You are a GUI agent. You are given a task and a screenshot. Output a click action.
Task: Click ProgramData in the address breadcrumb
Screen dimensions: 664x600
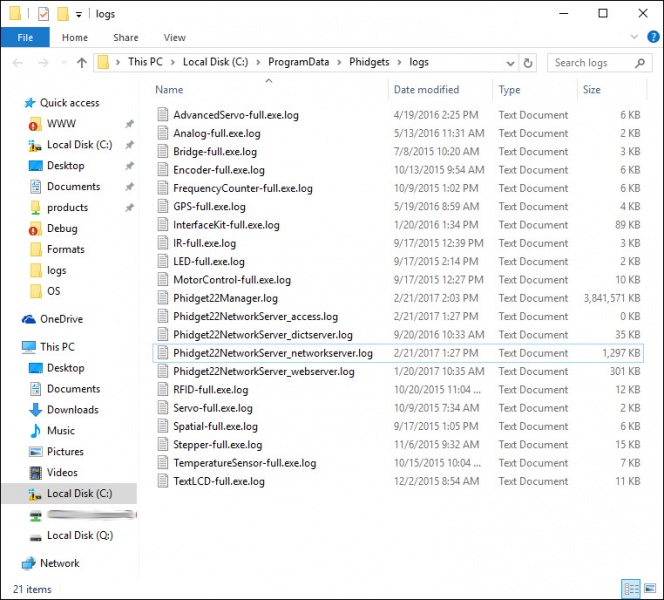tap(299, 62)
